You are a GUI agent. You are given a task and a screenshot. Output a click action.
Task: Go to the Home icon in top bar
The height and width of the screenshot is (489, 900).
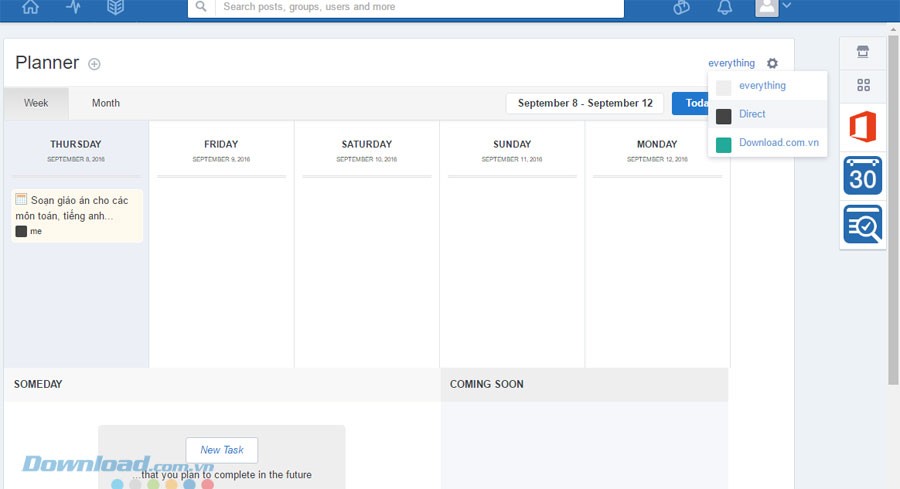pyautogui.click(x=31, y=7)
